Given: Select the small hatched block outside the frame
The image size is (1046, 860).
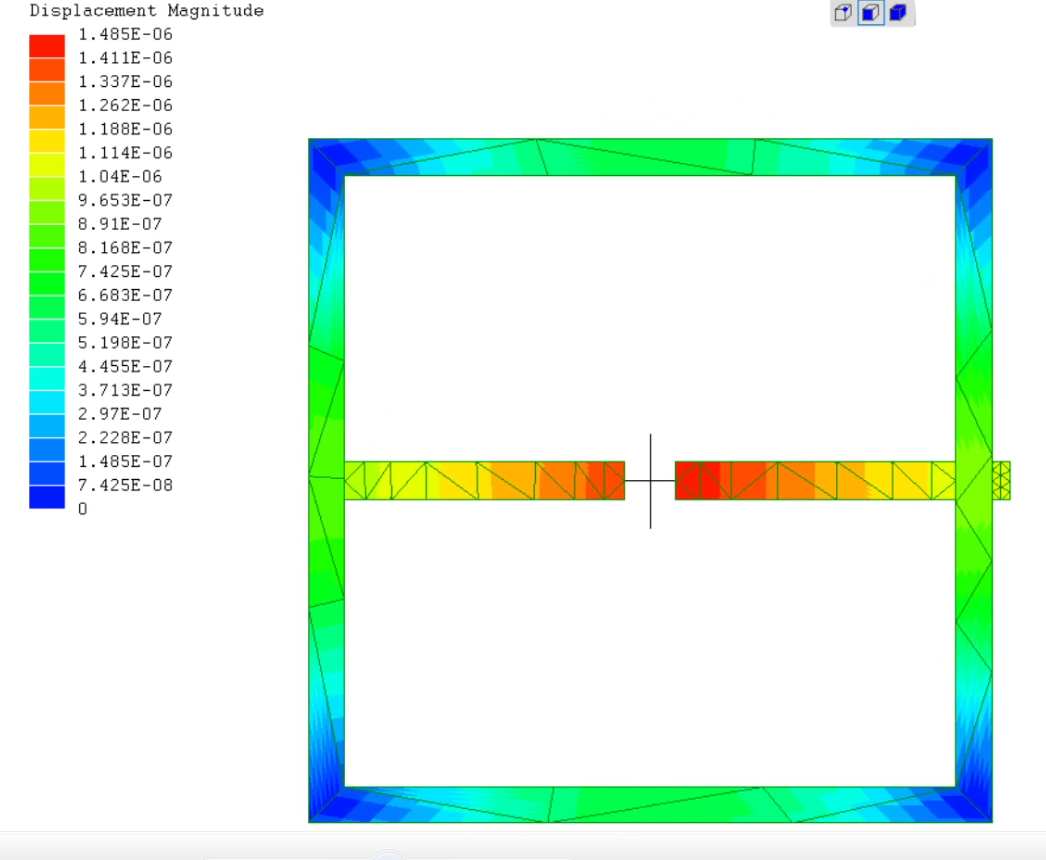Looking at the screenshot, I should 1001,480.
